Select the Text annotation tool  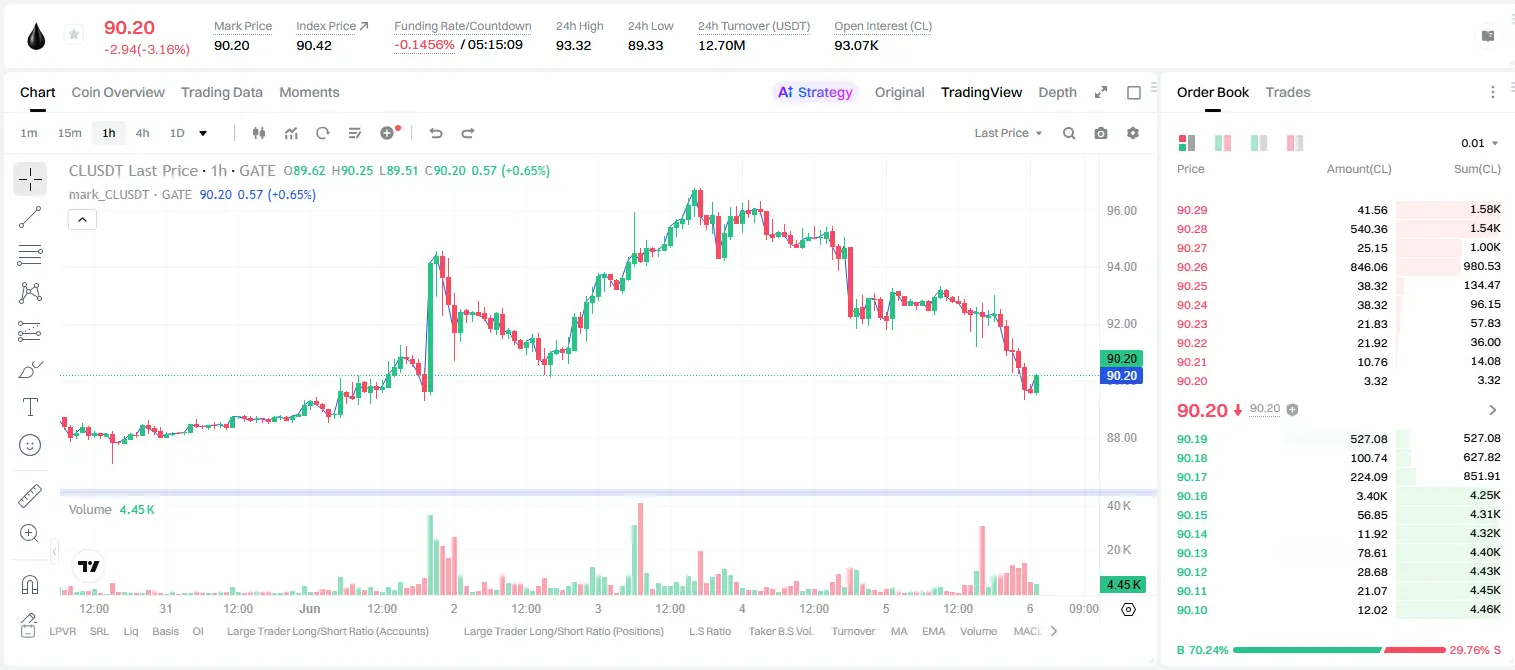[30, 407]
